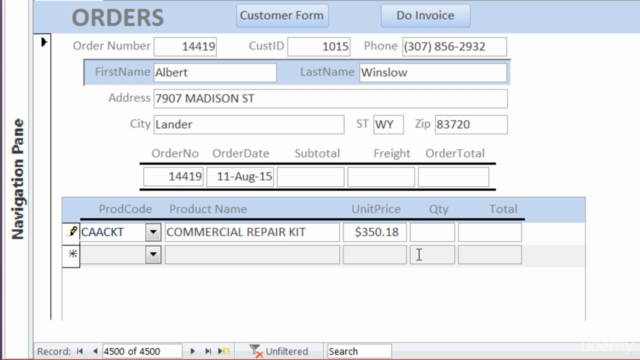The image size is (640, 360).
Task: Click the Record: label in navigation bar
Action: click(x=54, y=351)
